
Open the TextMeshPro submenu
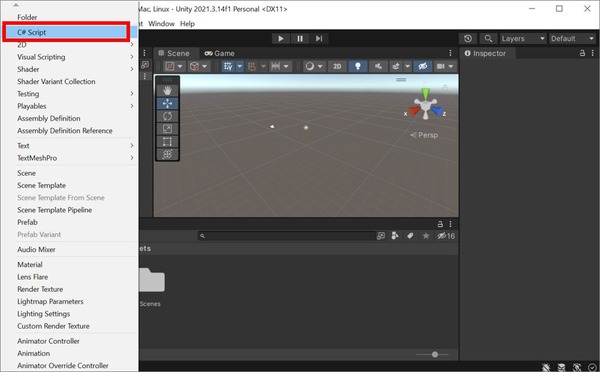70,158
